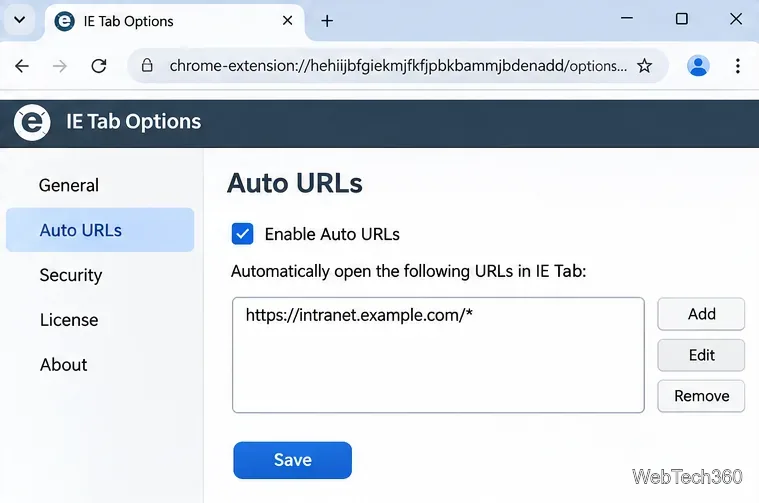Close the browser window
The image size is (759, 503).
736,19
